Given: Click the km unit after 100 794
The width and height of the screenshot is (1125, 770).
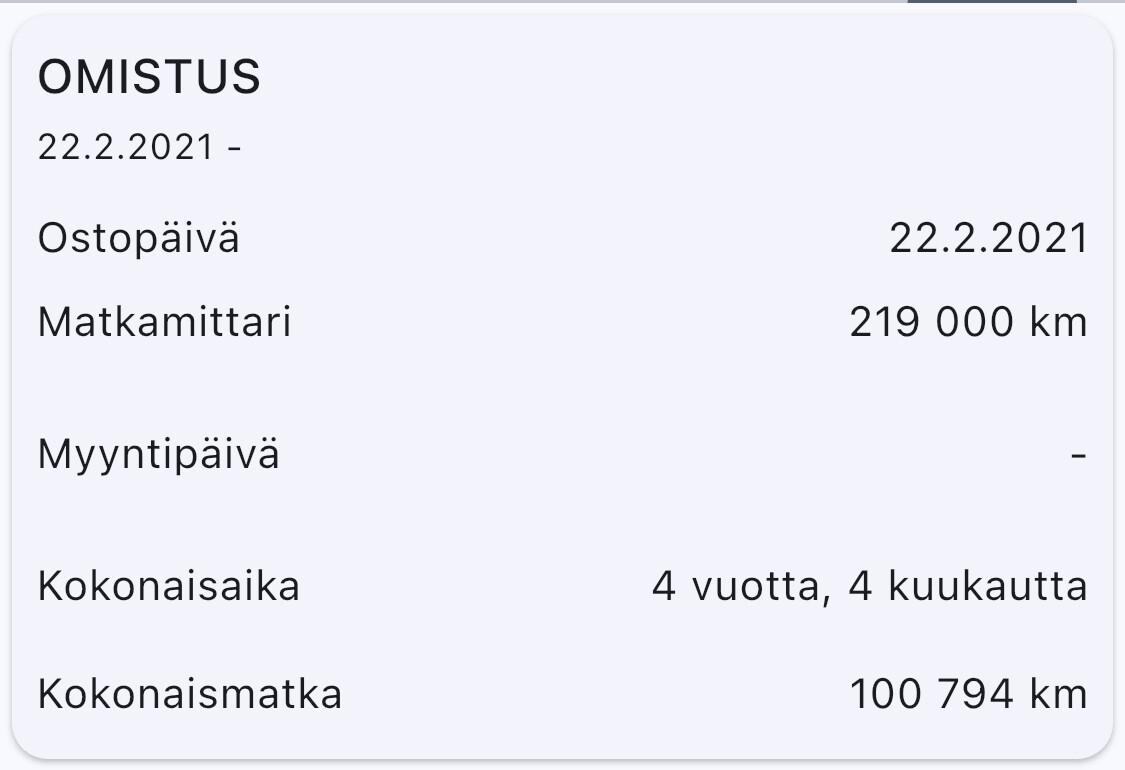Looking at the screenshot, I should coord(1059,695).
